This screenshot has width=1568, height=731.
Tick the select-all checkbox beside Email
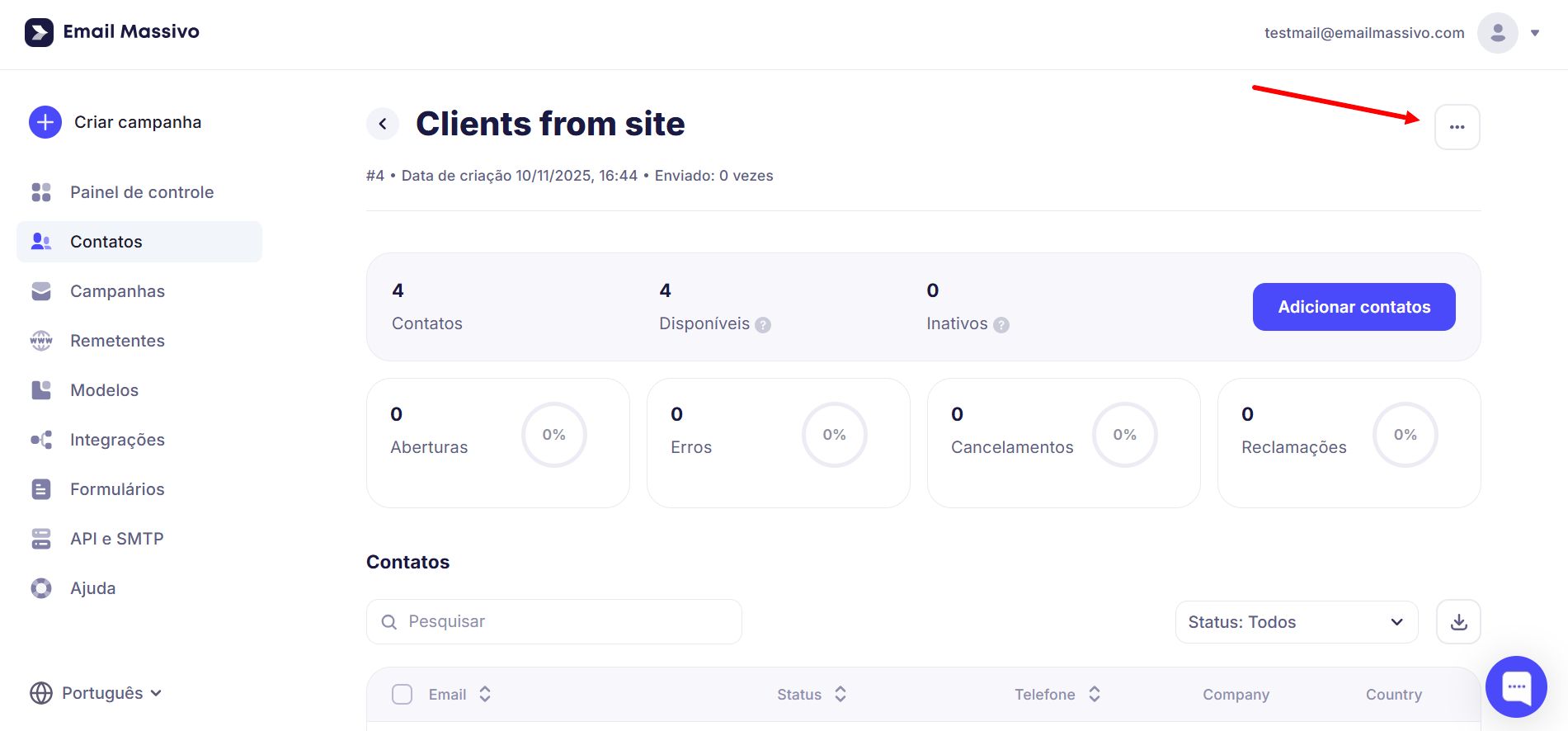coord(402,695)
